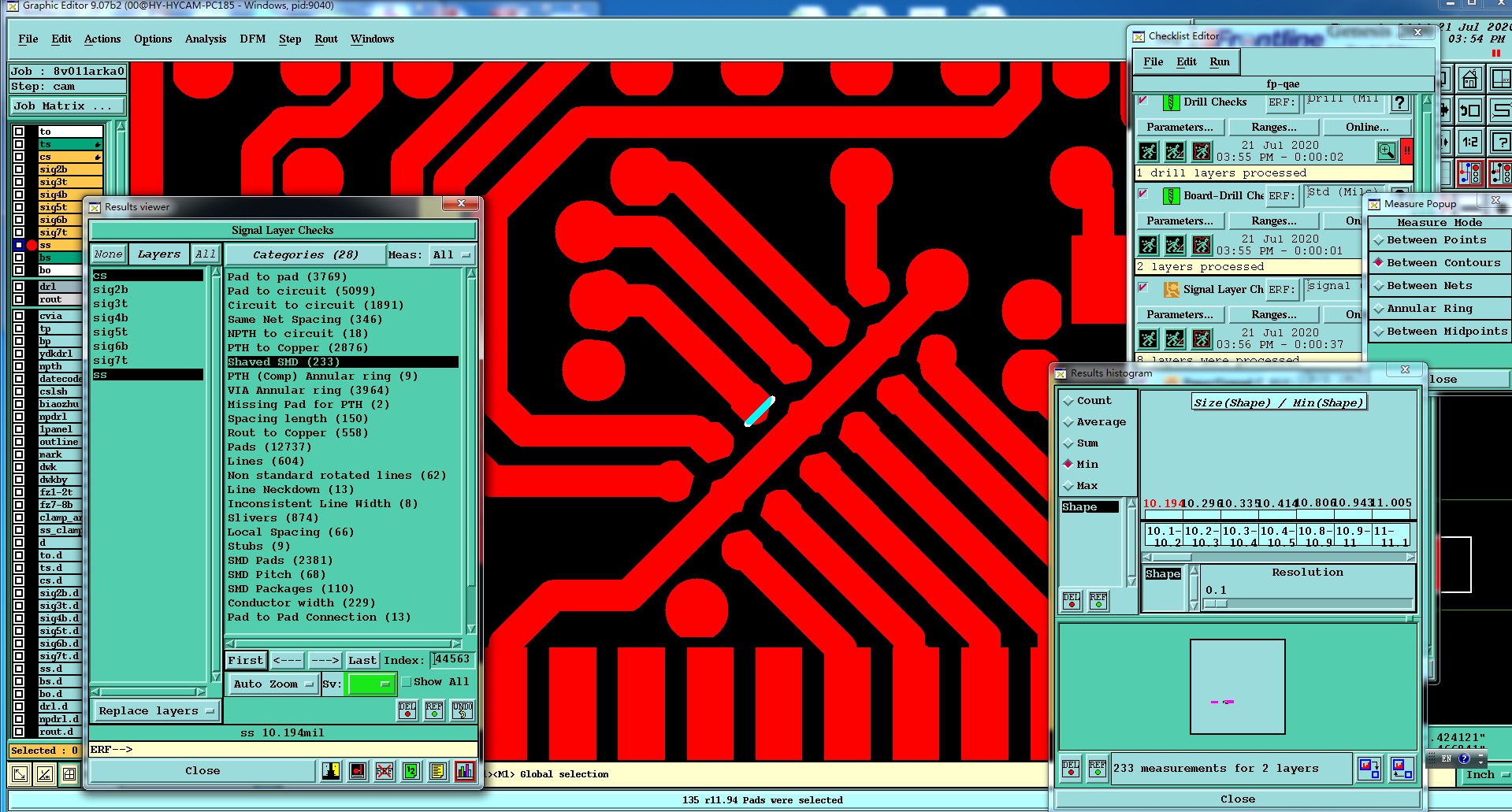Select the Count histogram option
1512x812 pixels.
1088,401
